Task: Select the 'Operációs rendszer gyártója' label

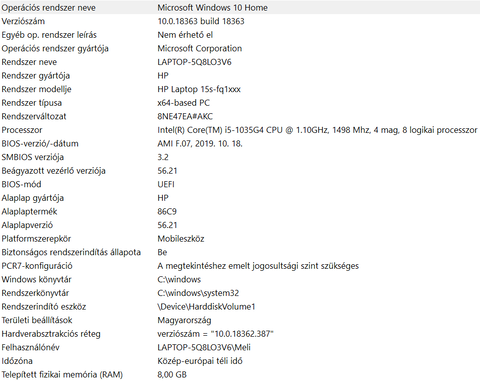Action: click(55, 49)
